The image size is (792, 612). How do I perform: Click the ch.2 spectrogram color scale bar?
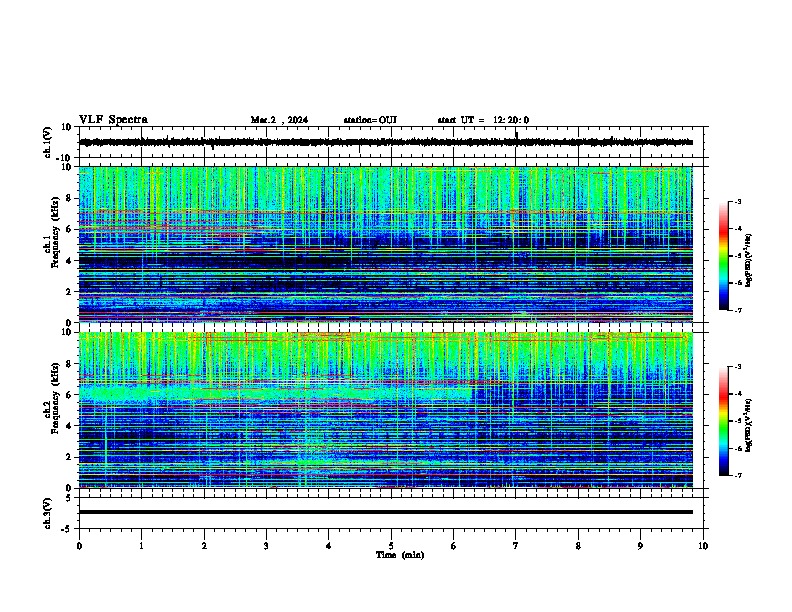(x=723, y=421)
